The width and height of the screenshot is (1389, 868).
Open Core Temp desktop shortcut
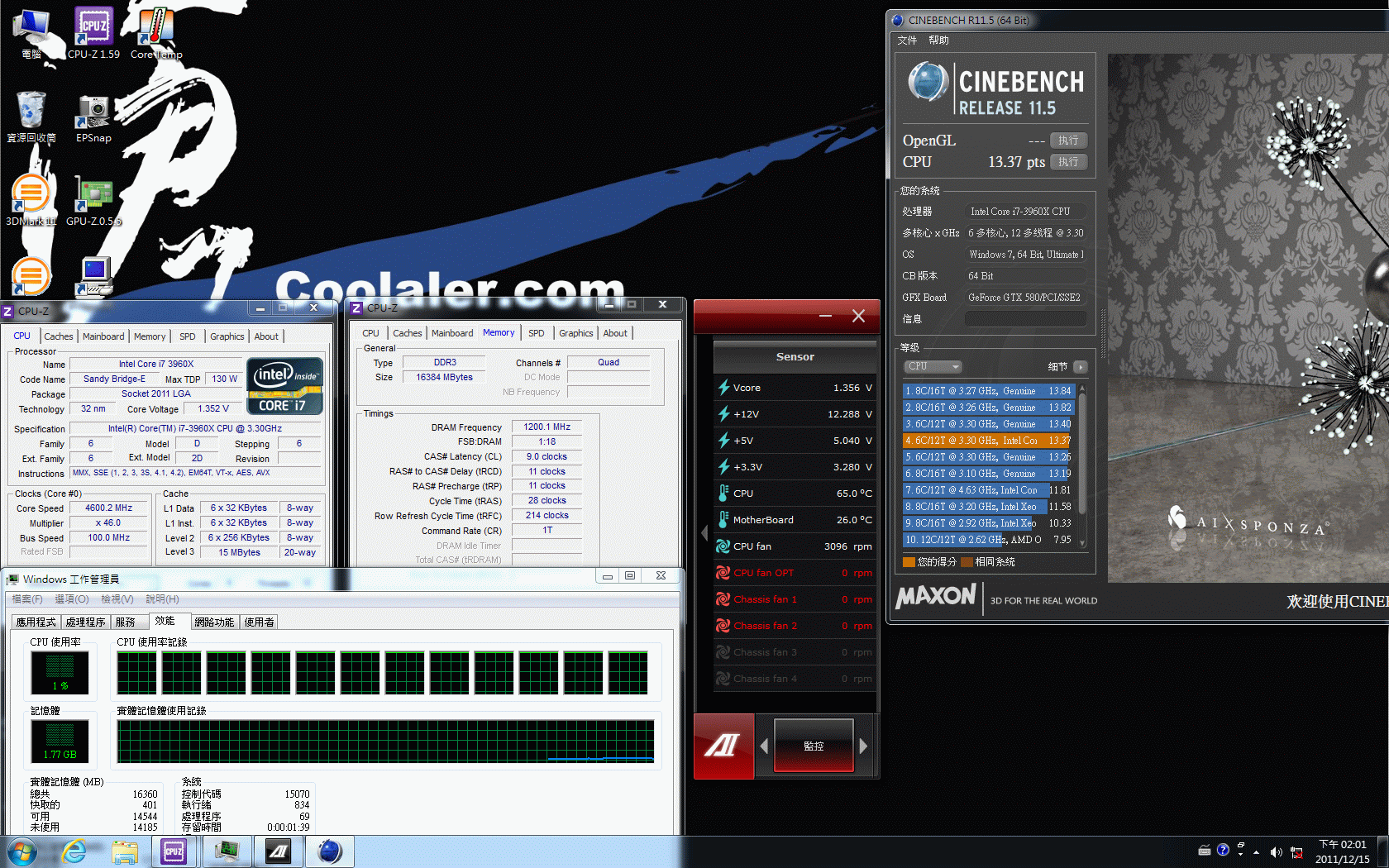click(156, 35)
